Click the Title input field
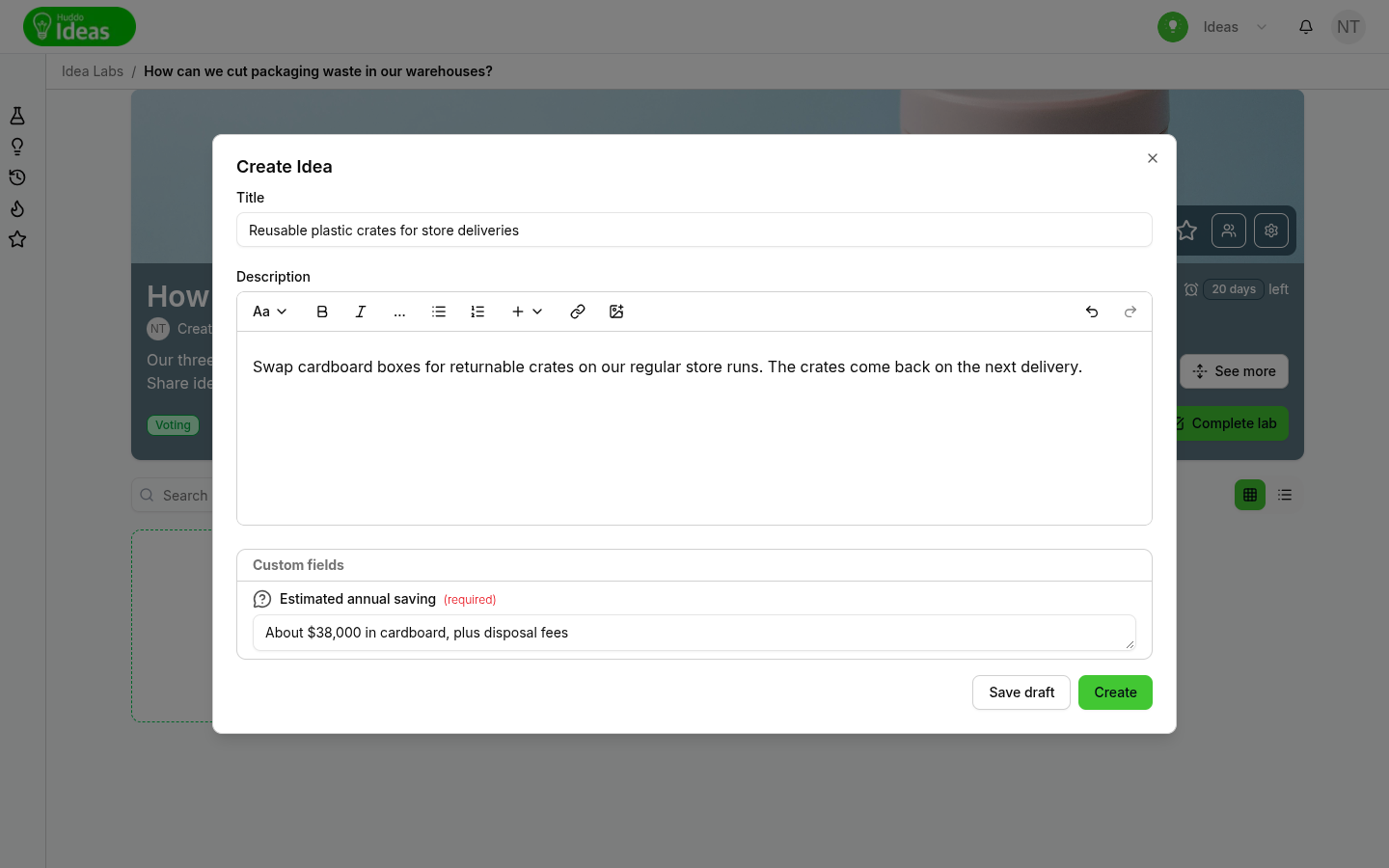This screenshot has width=1389, height=868. tap(694, 230)
